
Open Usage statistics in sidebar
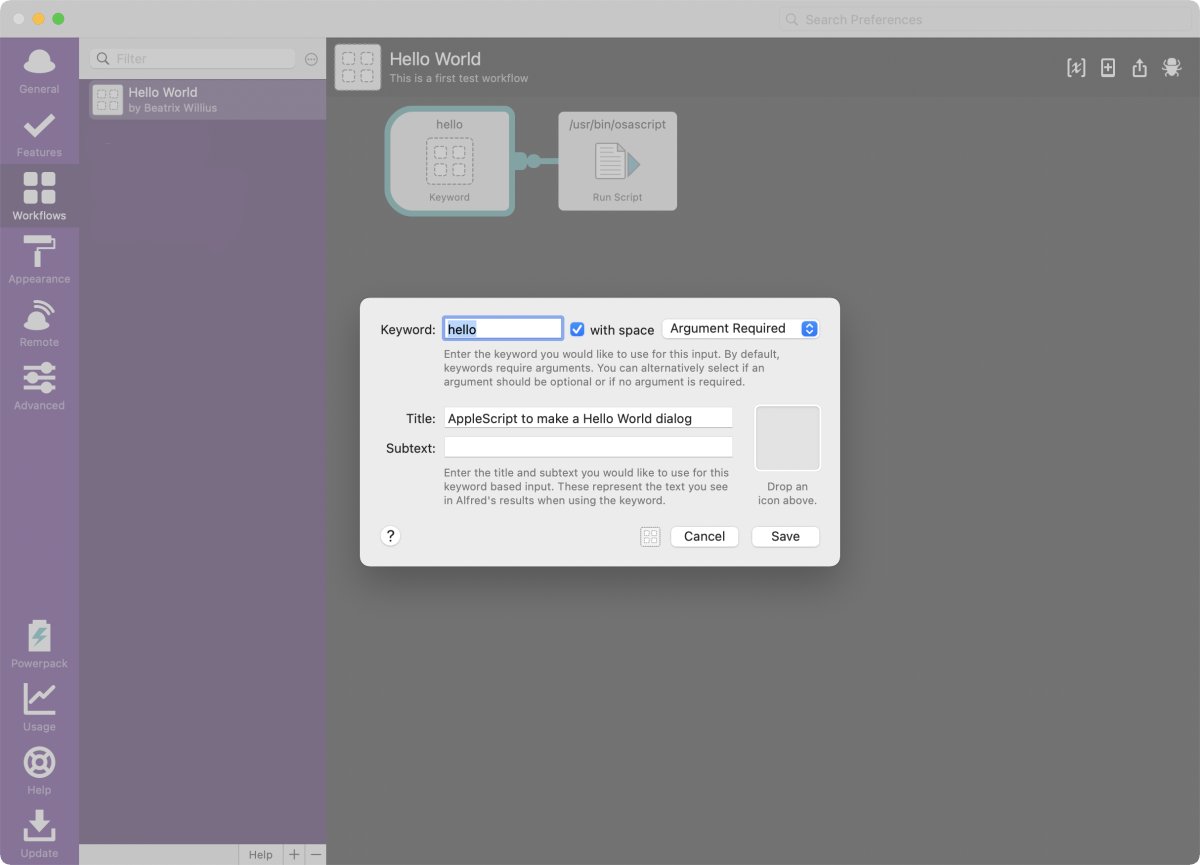click(x=39, y=708)
